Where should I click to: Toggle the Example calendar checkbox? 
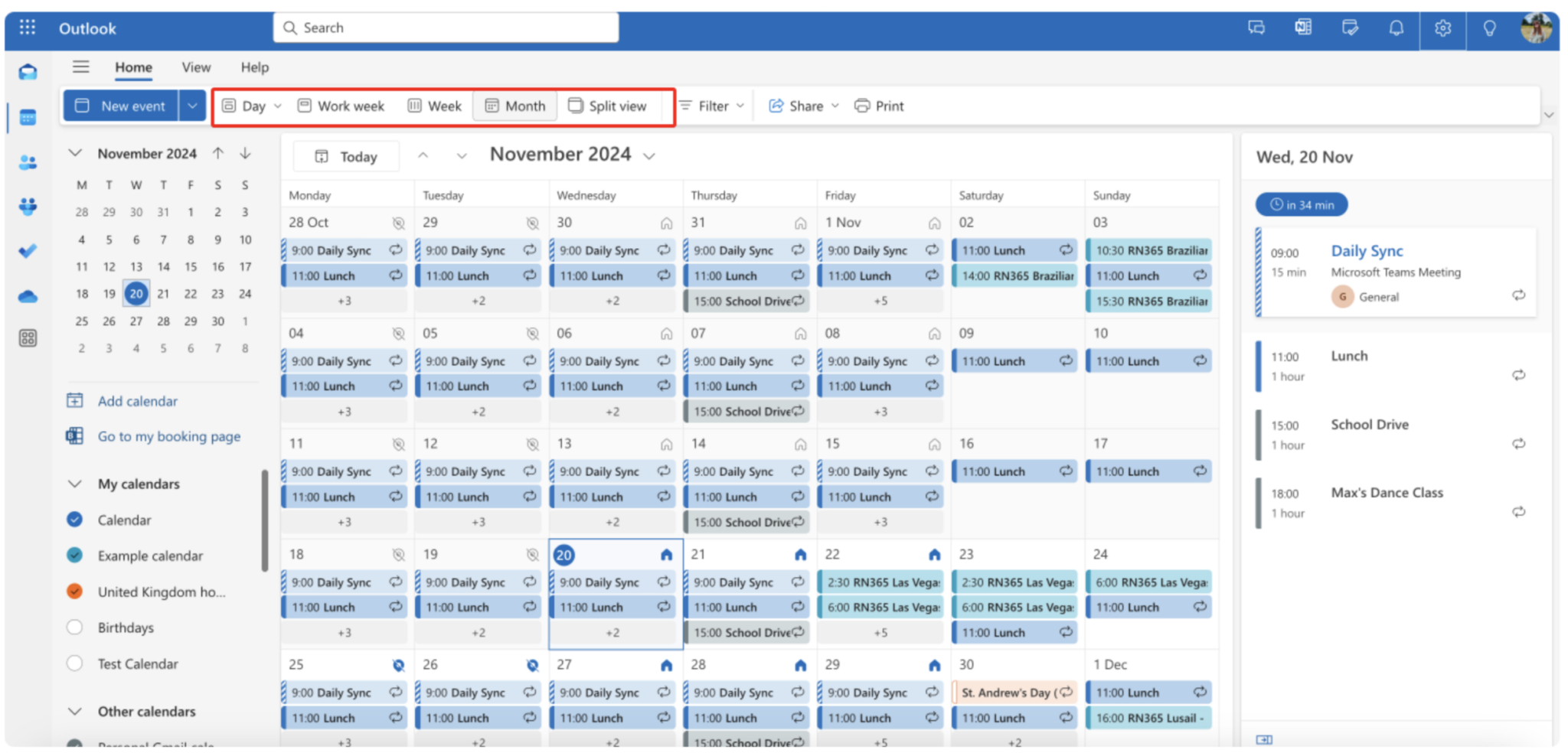coord(75,556)
